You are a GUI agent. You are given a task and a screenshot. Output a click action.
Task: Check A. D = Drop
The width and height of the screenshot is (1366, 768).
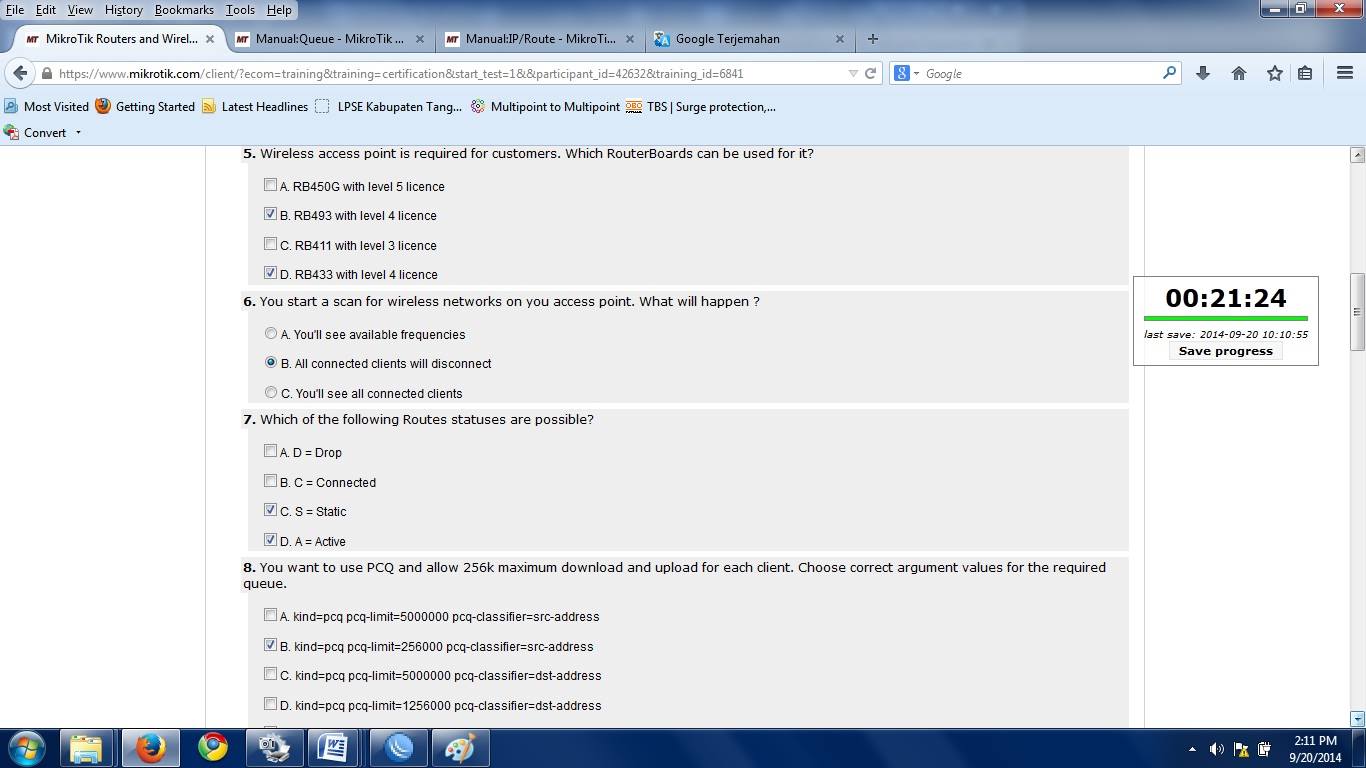[271, 451]
